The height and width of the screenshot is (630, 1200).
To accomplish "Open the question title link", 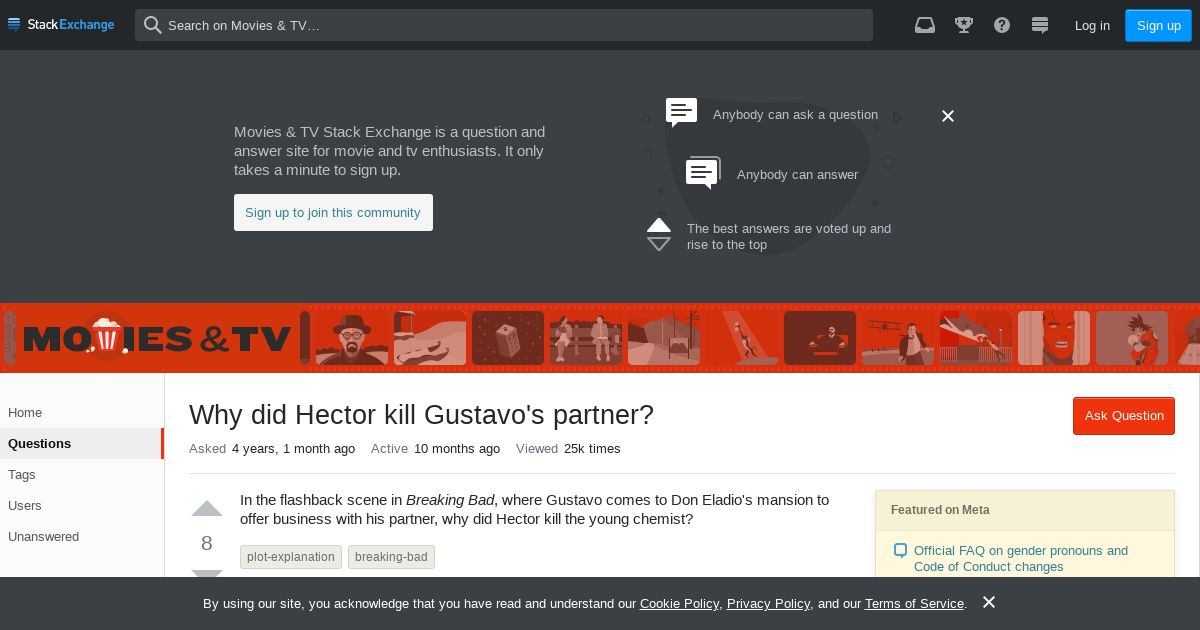I will tap(421, 414).
